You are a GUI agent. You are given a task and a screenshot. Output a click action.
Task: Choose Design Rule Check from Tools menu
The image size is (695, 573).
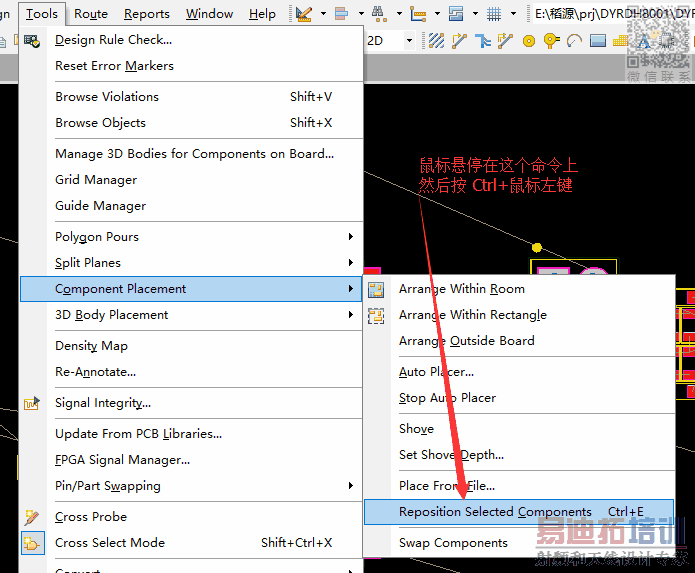coord(191,40)
